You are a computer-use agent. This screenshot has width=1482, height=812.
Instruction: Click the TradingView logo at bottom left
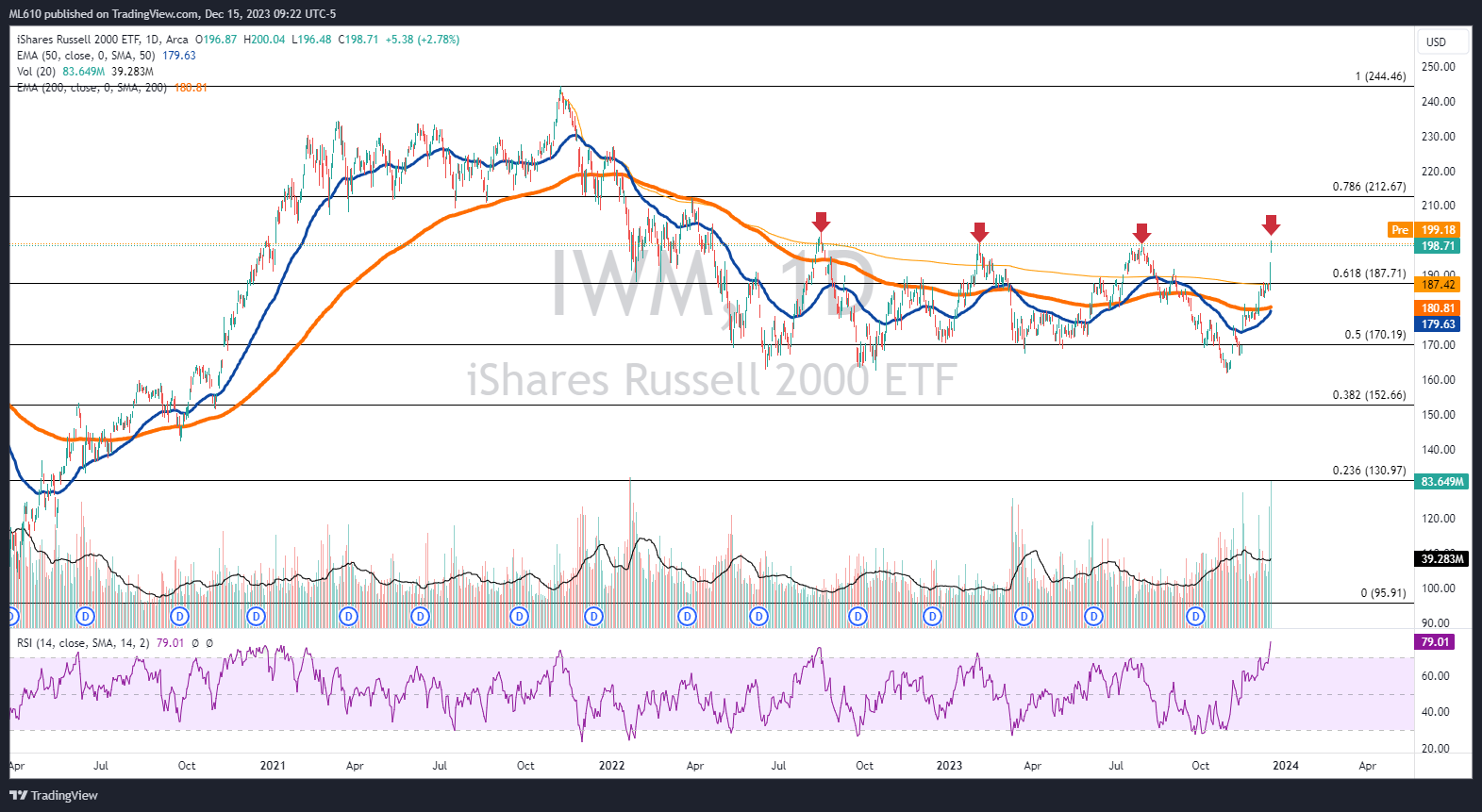(x=54, y=795)
